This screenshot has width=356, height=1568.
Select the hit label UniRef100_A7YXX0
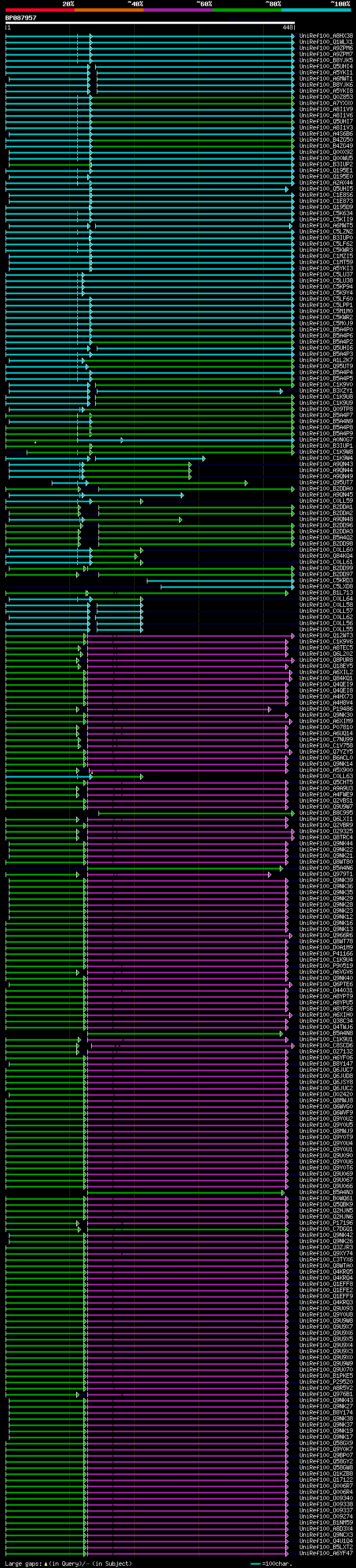326,103
